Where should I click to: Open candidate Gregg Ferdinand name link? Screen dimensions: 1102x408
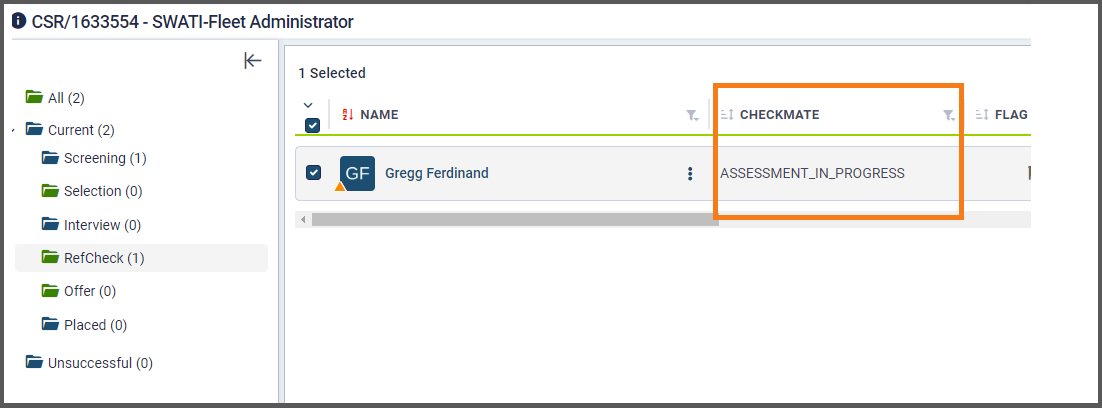(x=436, y=173)
